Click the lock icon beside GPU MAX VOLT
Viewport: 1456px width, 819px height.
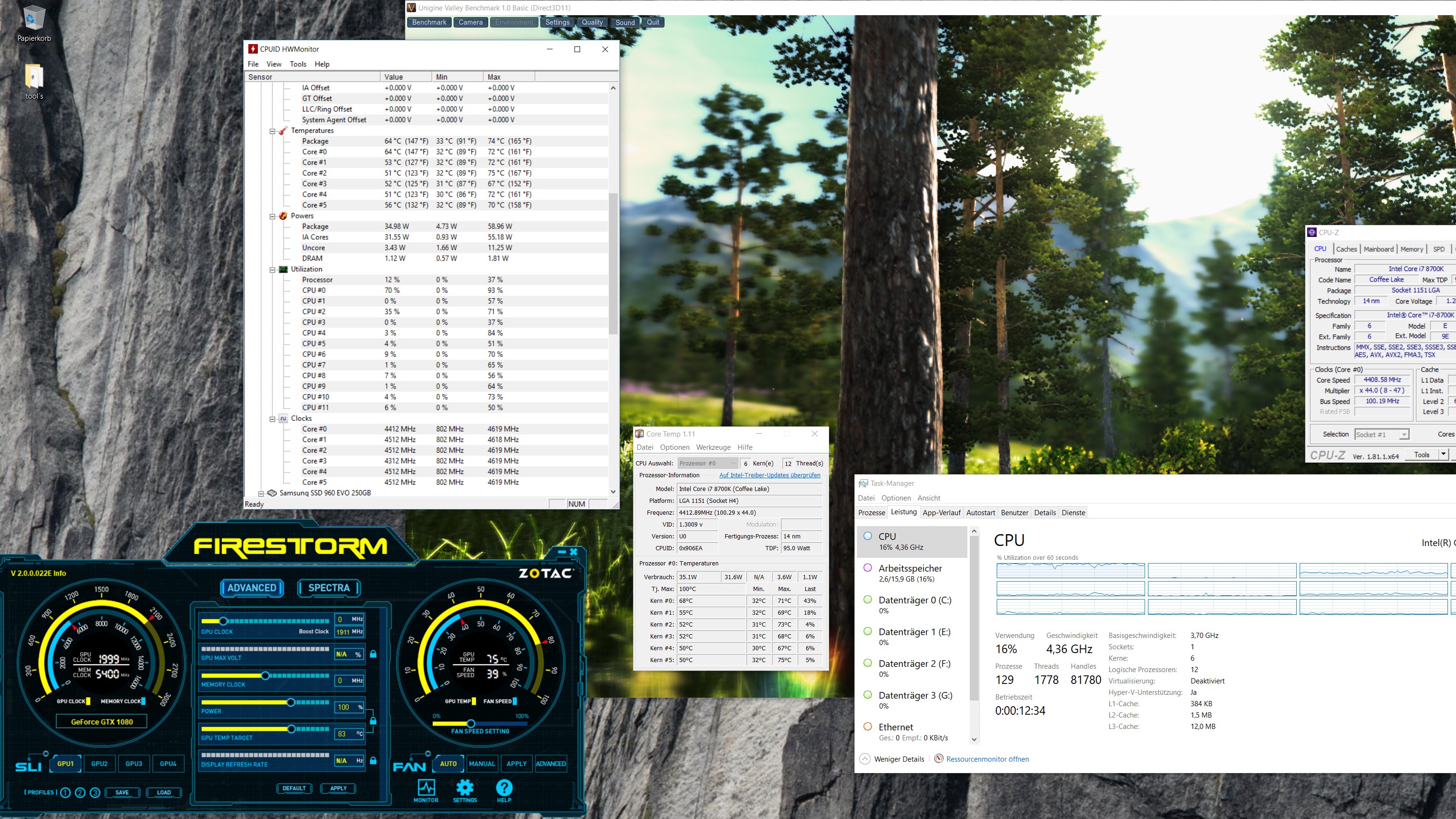(373, 654)
